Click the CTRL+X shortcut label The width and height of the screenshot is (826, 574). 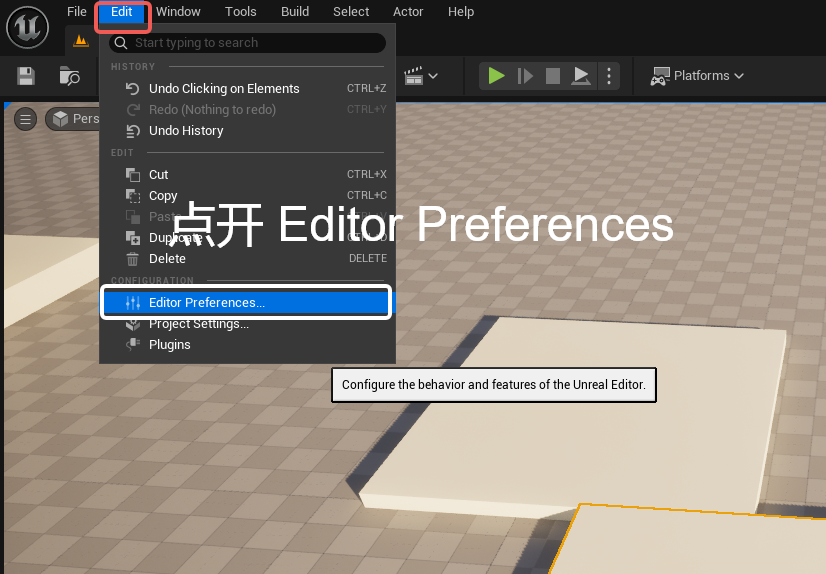pos(367,174)
